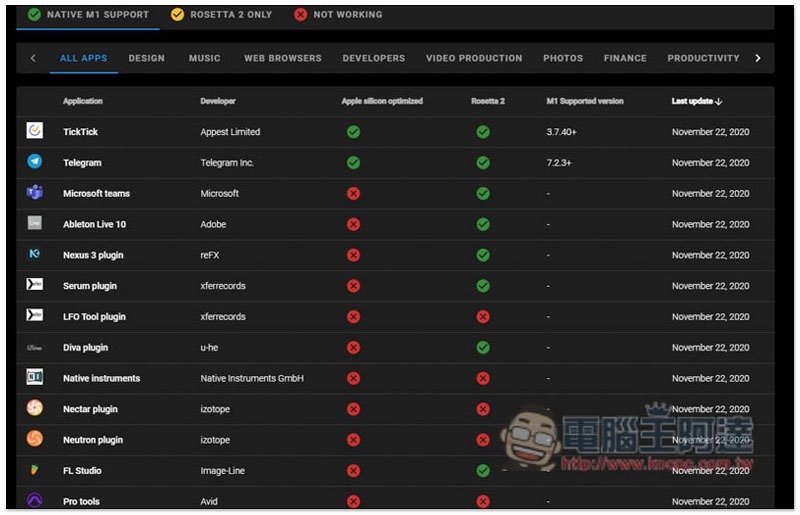Image resolution: width=800 pixels, height=515 pixels.
Task: Switch to the Music tab
Action: pos(204,58)
